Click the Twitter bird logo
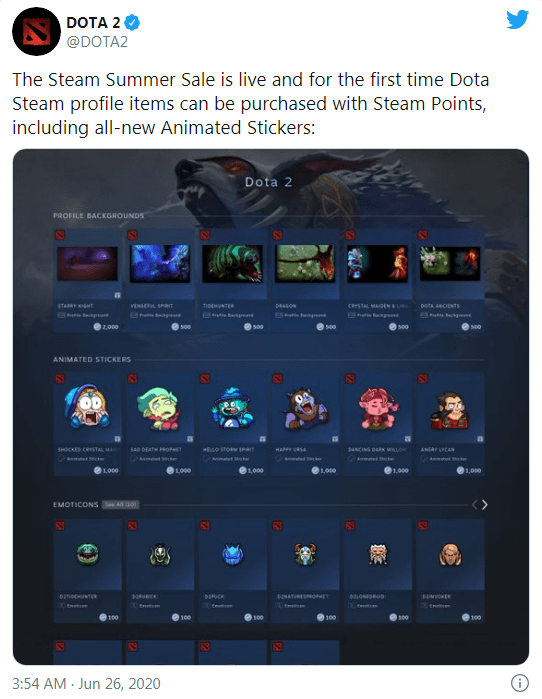The height and width of the screenshot is (699, 542). pos(517,20)
